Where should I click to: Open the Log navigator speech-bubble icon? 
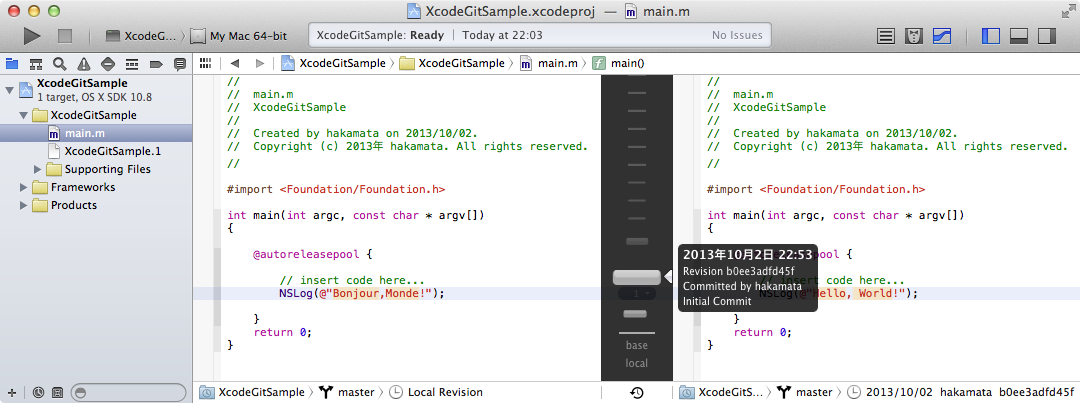coord(180,63)
